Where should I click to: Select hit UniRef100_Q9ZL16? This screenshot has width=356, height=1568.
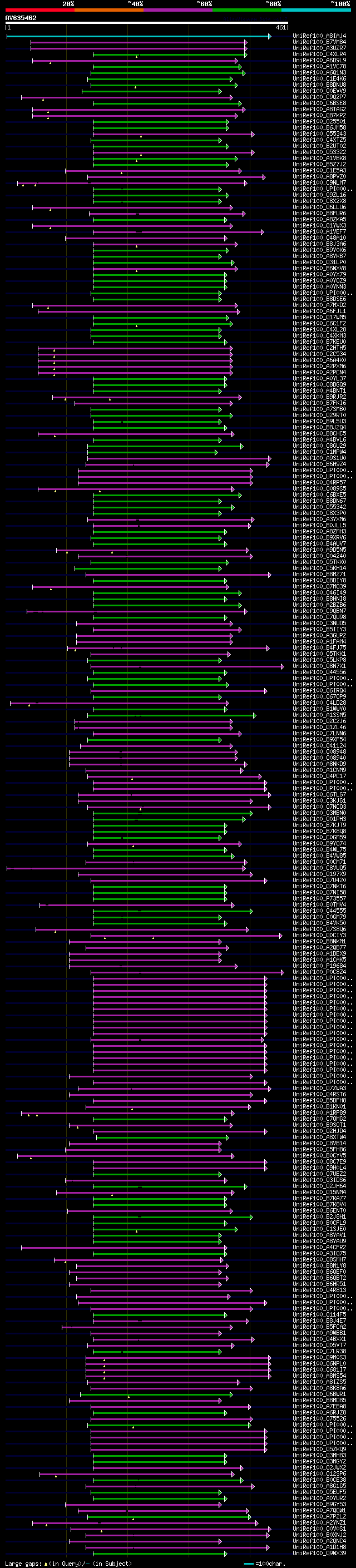(319, 195)
